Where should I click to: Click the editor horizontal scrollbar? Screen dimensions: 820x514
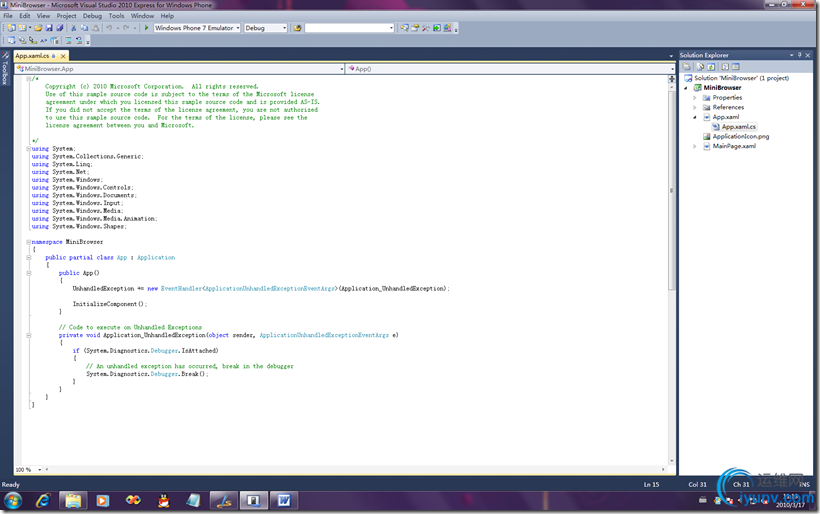[355, 470]
